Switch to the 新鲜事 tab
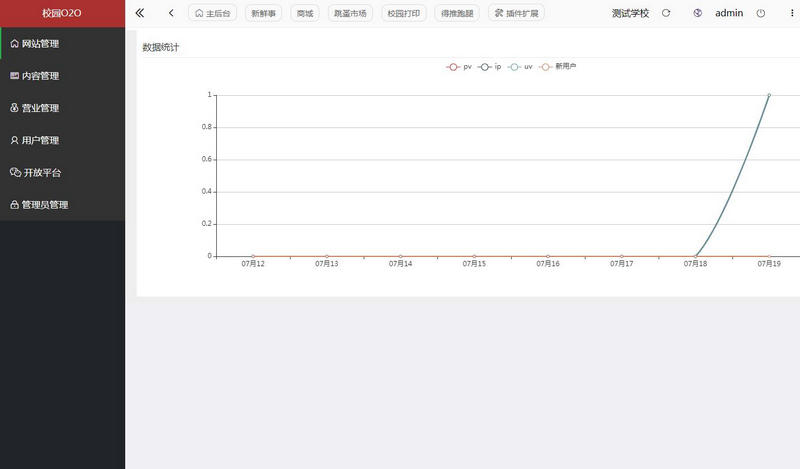Viewport: 800px width, 469px height. pyautogui.click(x=263, y=13)
